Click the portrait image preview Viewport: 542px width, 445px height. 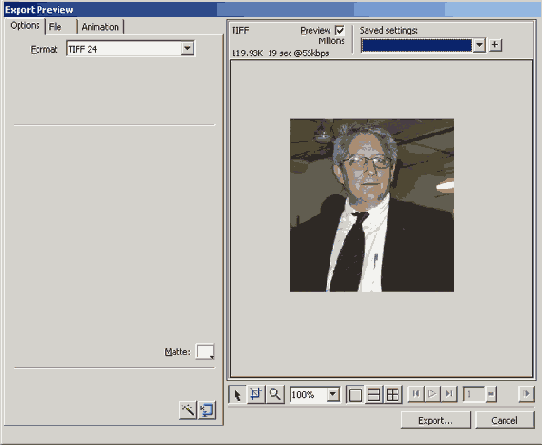pos(372,205)
